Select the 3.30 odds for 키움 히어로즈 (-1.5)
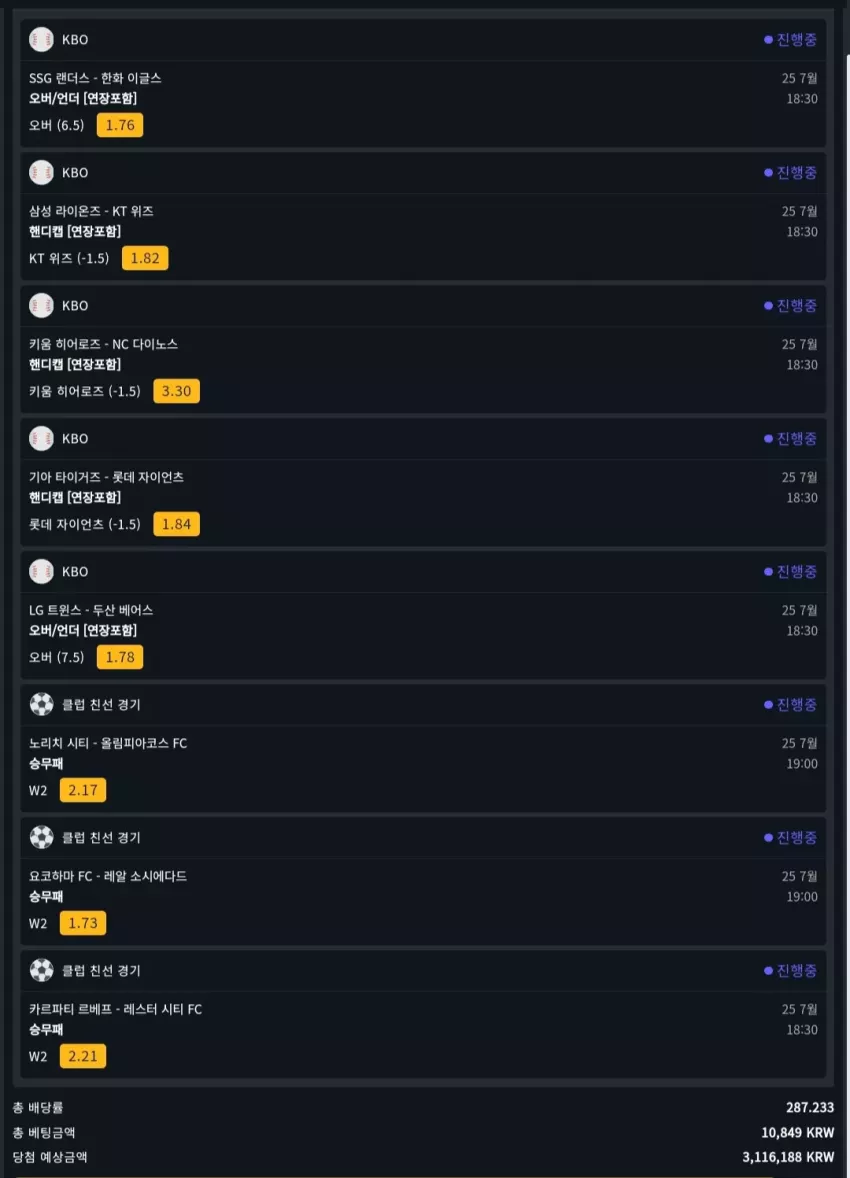850x1178 pixels. (x=177, y=391)
